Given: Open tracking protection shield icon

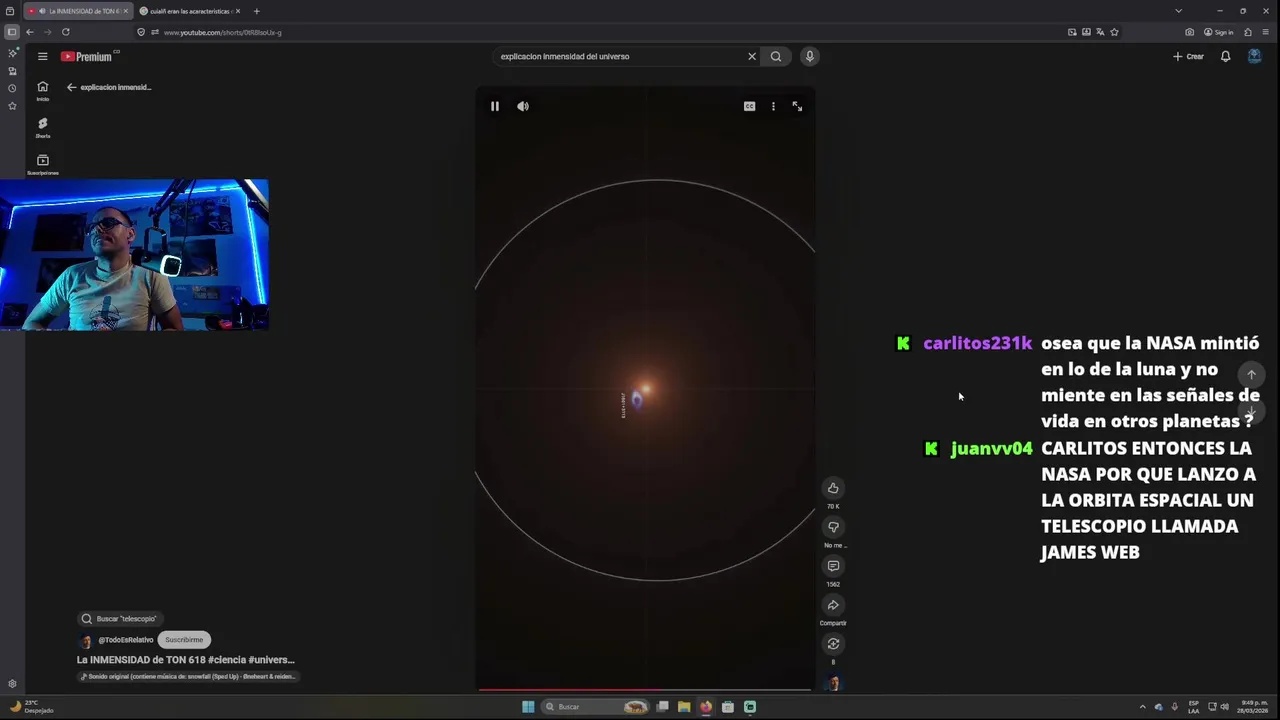Looking at the screenshot, I should coord(142,32).
